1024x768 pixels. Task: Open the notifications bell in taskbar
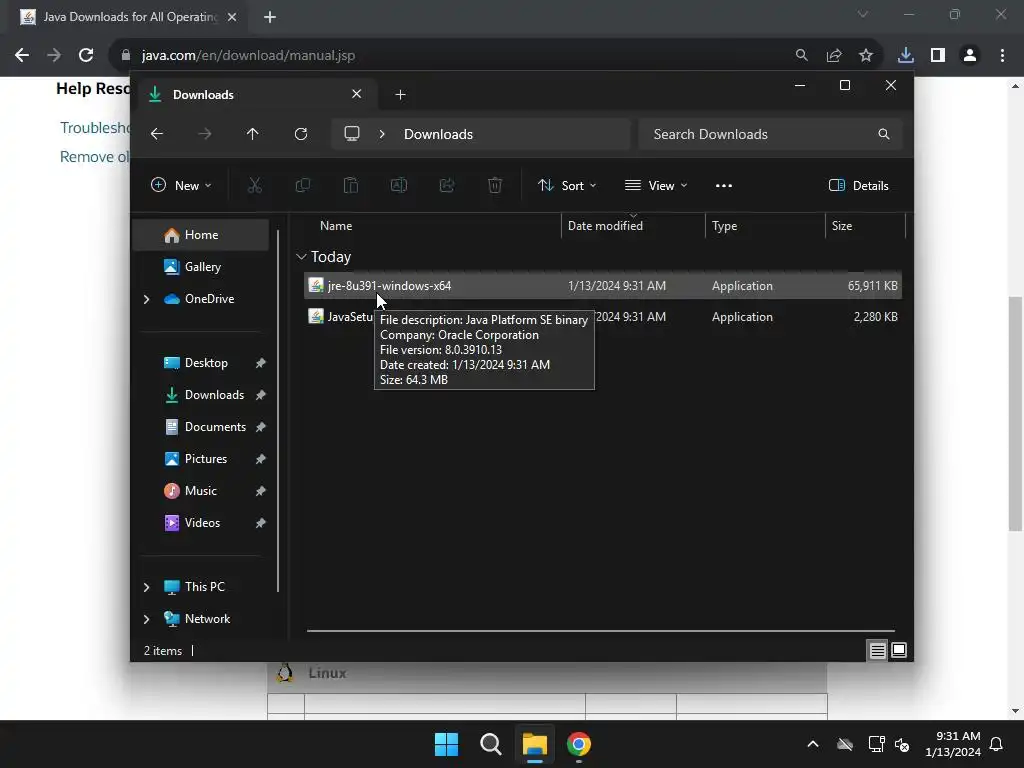point(997,744)
